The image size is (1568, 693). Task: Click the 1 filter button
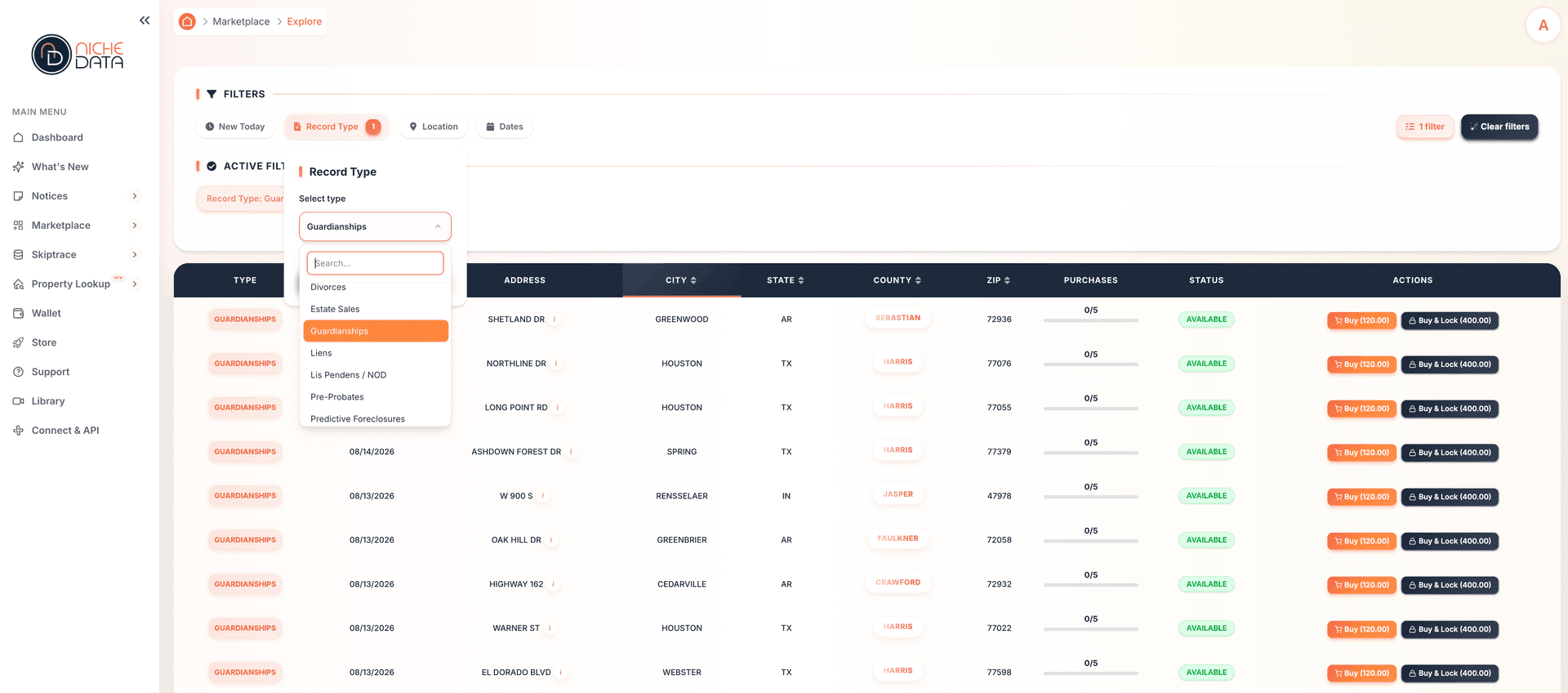[x=1425, y=127]
